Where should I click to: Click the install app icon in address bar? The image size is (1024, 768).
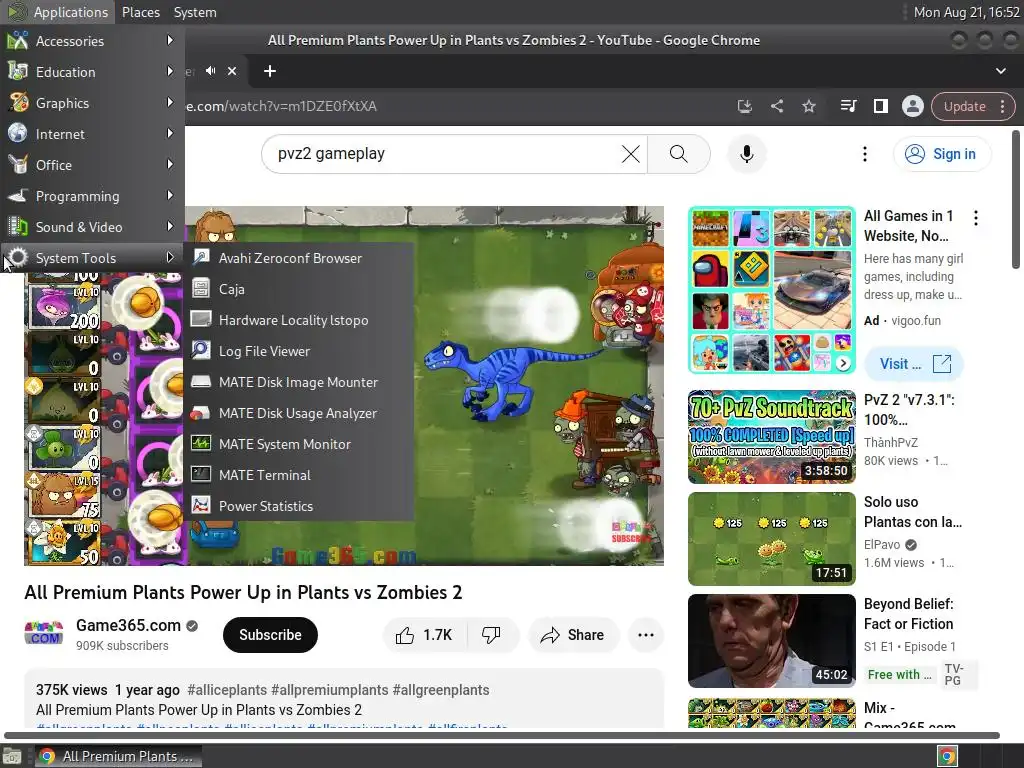[744, 106]
